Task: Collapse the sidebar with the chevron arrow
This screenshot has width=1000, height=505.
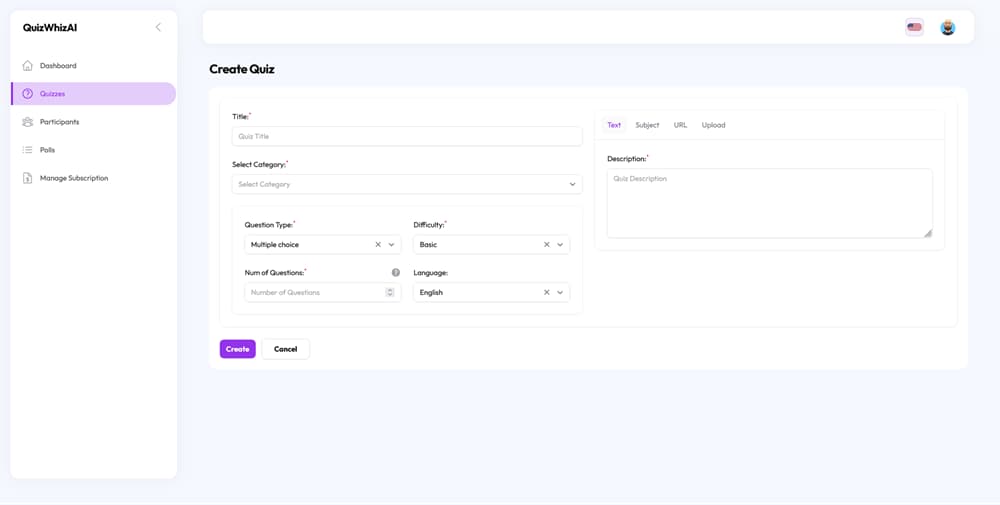Action: pyautogui.click(x=158, y=27)
